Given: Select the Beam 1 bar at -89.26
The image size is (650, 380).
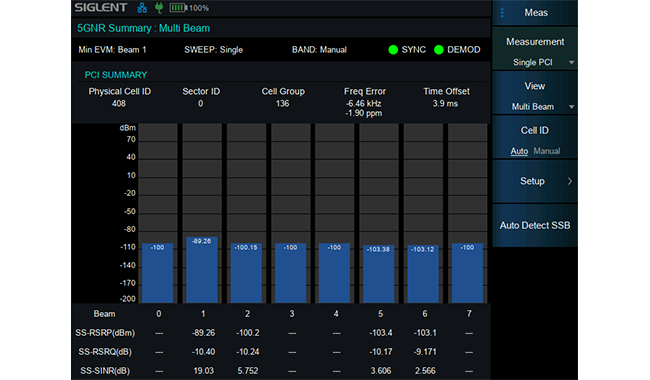Looking at the screenshot, I should [x=202, y=270].
